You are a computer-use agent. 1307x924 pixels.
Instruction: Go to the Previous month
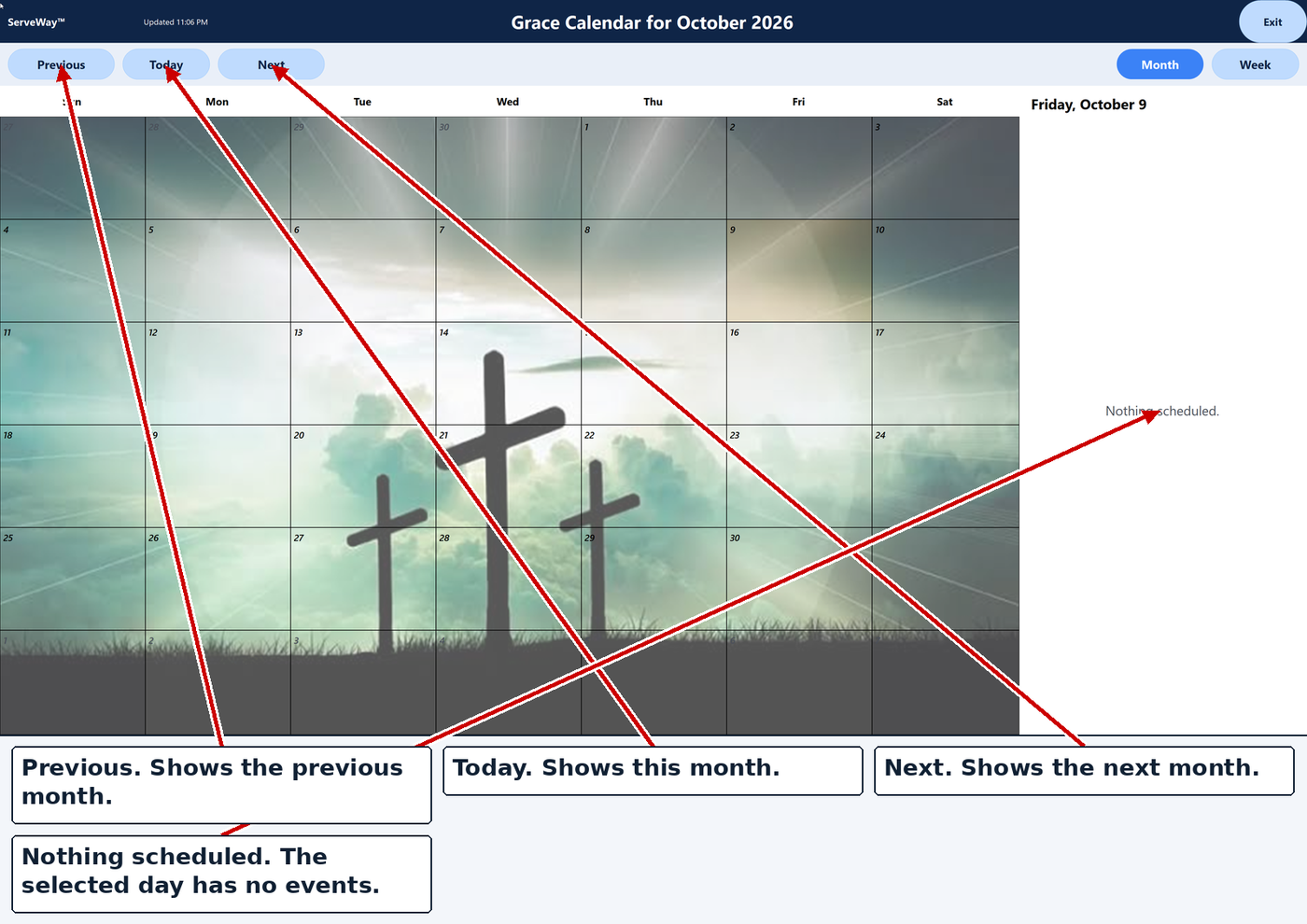[x=62, y=64]
